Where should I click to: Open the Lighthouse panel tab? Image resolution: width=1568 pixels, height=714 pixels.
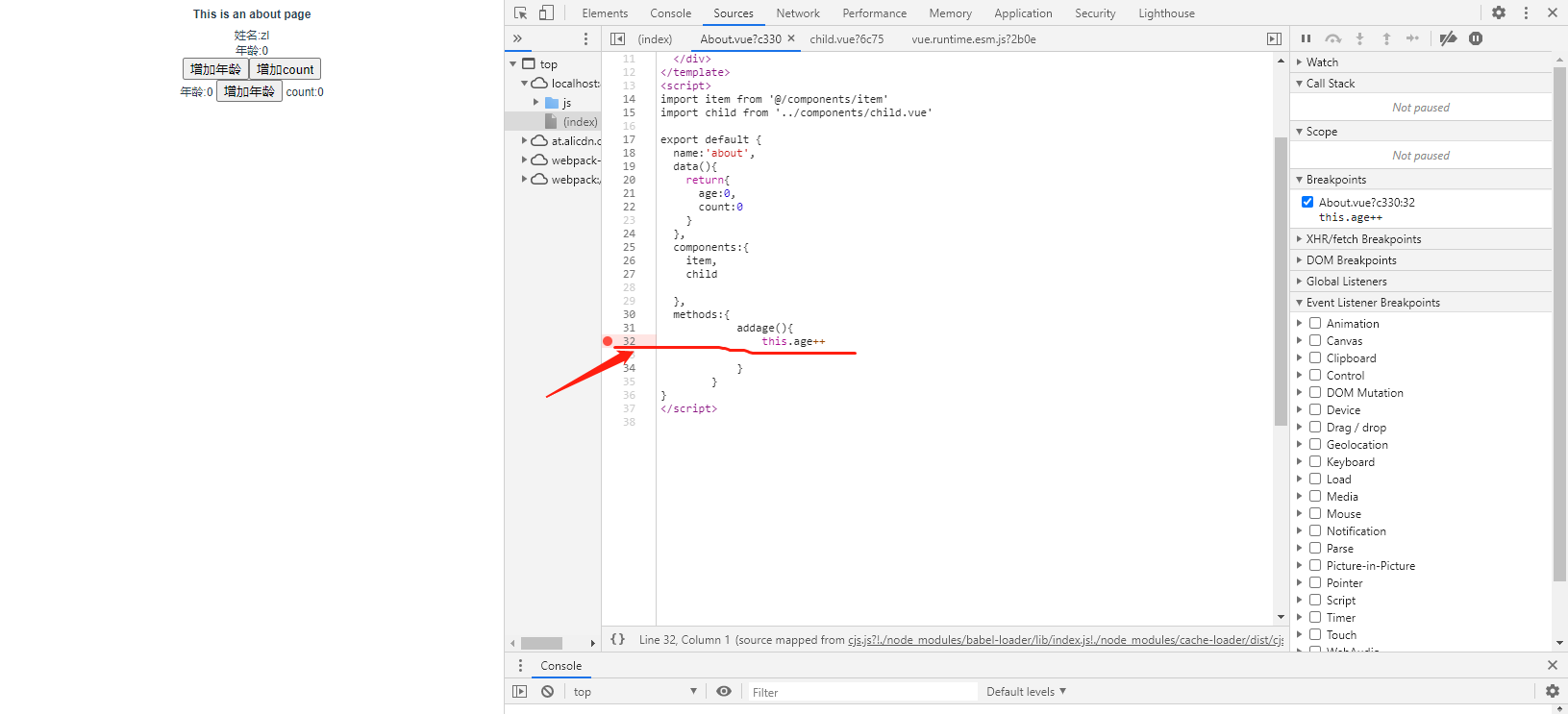tap(1166, 13)
